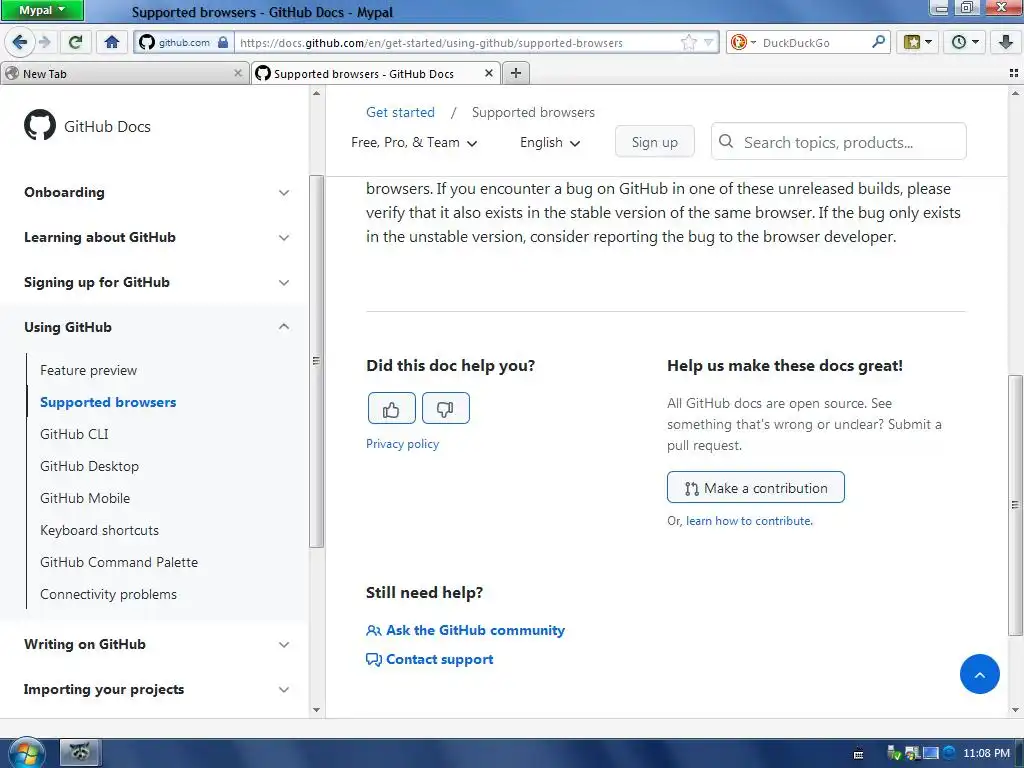Open a new tab with the plus button
Image resolution: width=1024 pixels, height=768 pixels.
516,73
